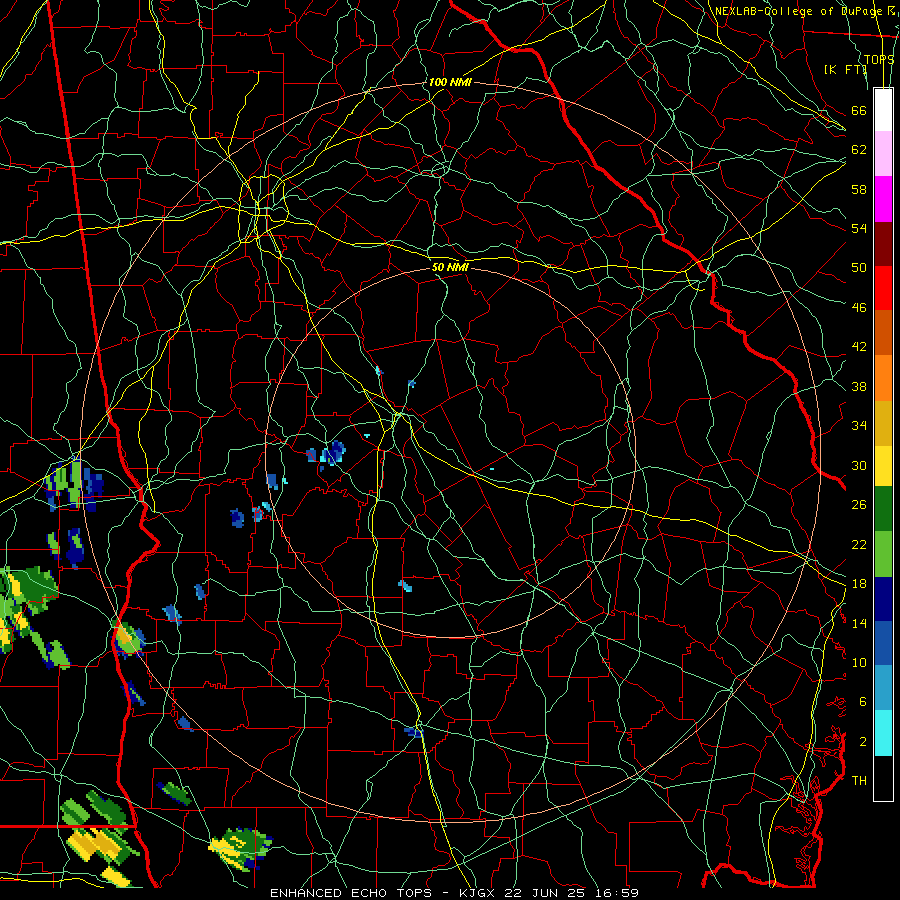Screen dimensions: 900x900
Task: Click the '34' legend value label
Action: (859, 425)
